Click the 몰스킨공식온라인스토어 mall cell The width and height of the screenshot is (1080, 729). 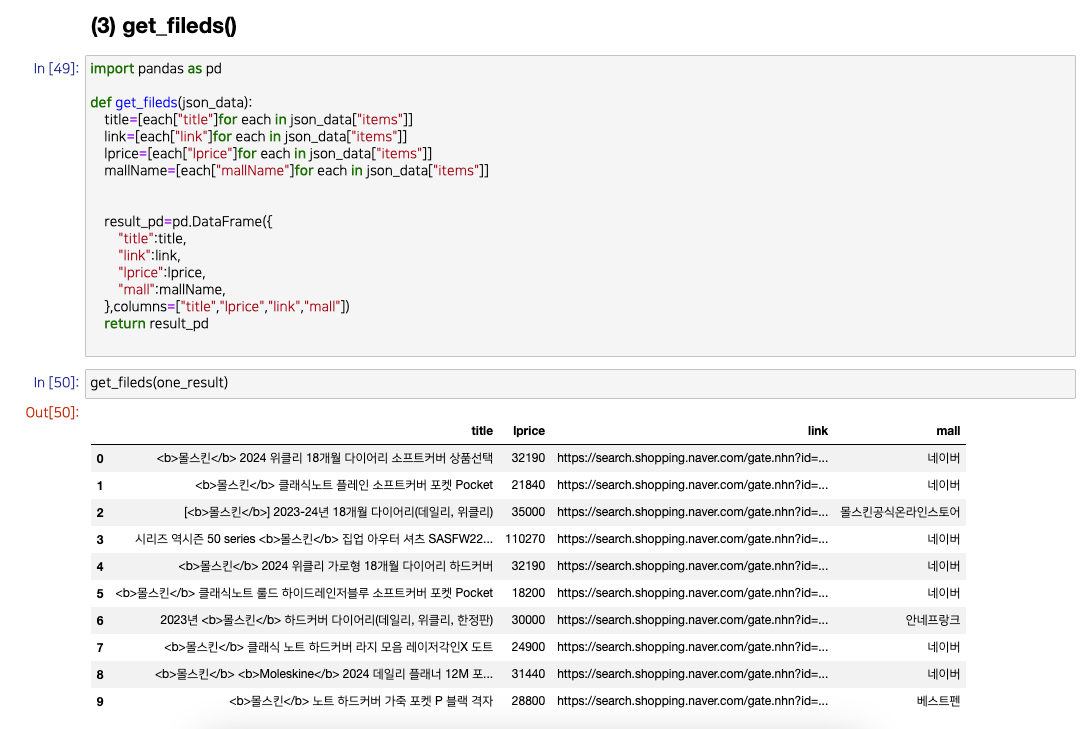coord(900,512)
